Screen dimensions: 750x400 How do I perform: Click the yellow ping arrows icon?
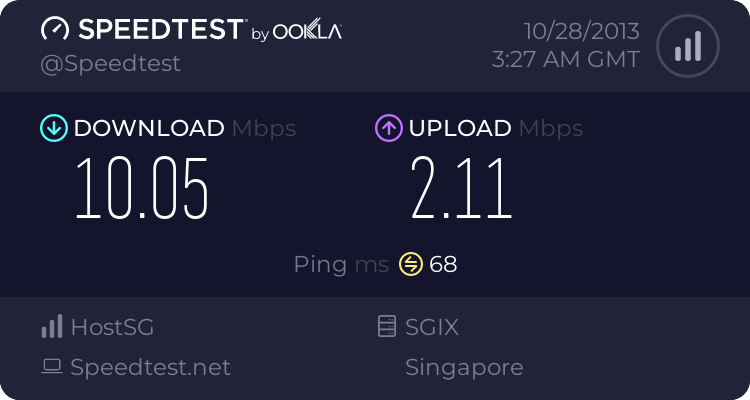point(411,264)
